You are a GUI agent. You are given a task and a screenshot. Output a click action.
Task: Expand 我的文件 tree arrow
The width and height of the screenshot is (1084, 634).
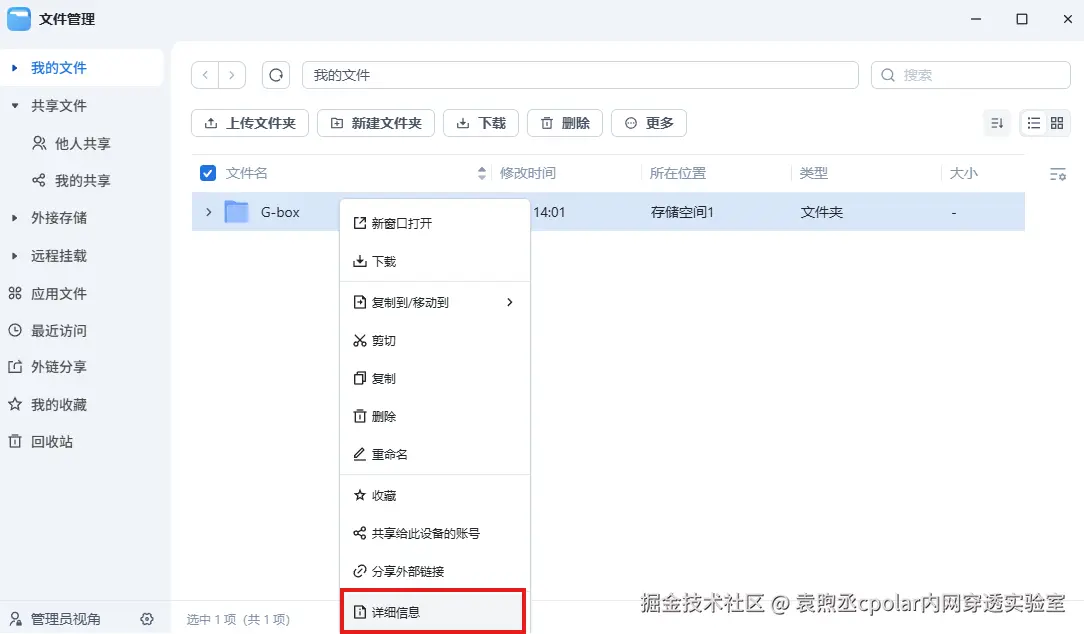click(15, 68)
